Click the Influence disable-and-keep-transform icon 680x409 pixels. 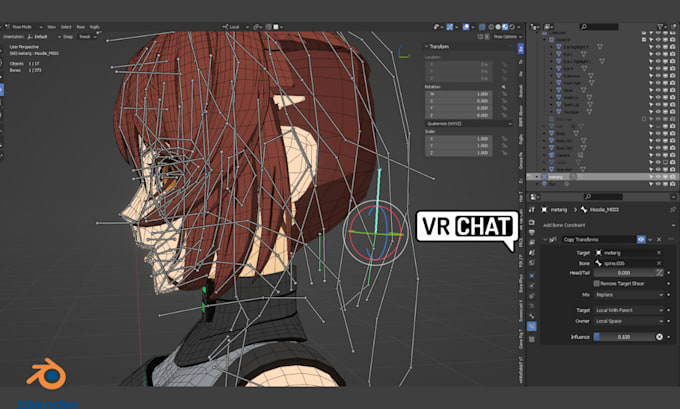(x=659, y=337)
